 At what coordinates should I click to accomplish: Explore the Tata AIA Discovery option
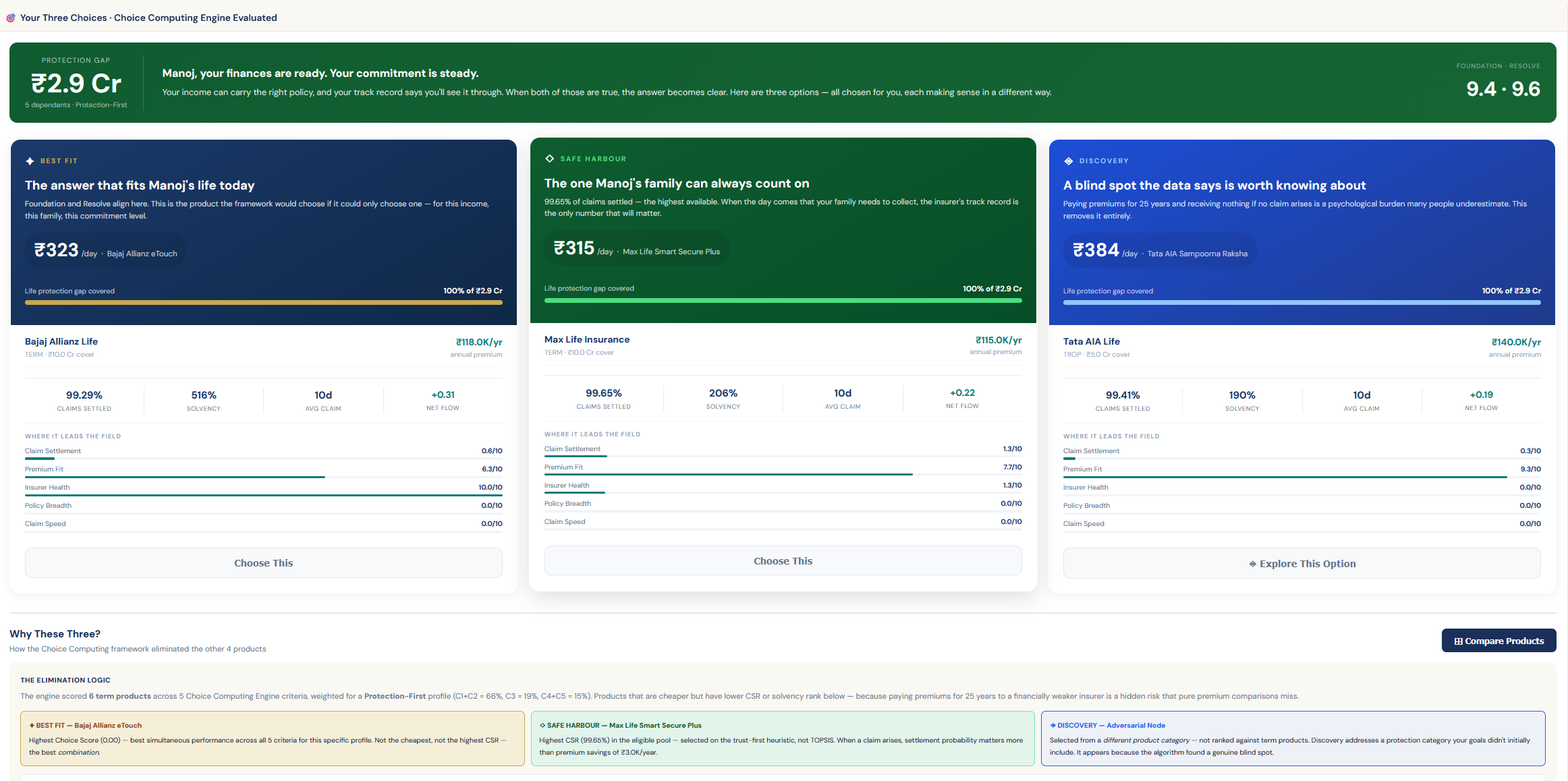1301,564
